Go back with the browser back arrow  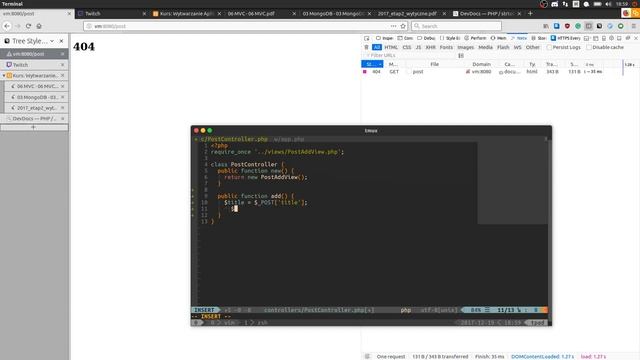[x=7, y=26]
